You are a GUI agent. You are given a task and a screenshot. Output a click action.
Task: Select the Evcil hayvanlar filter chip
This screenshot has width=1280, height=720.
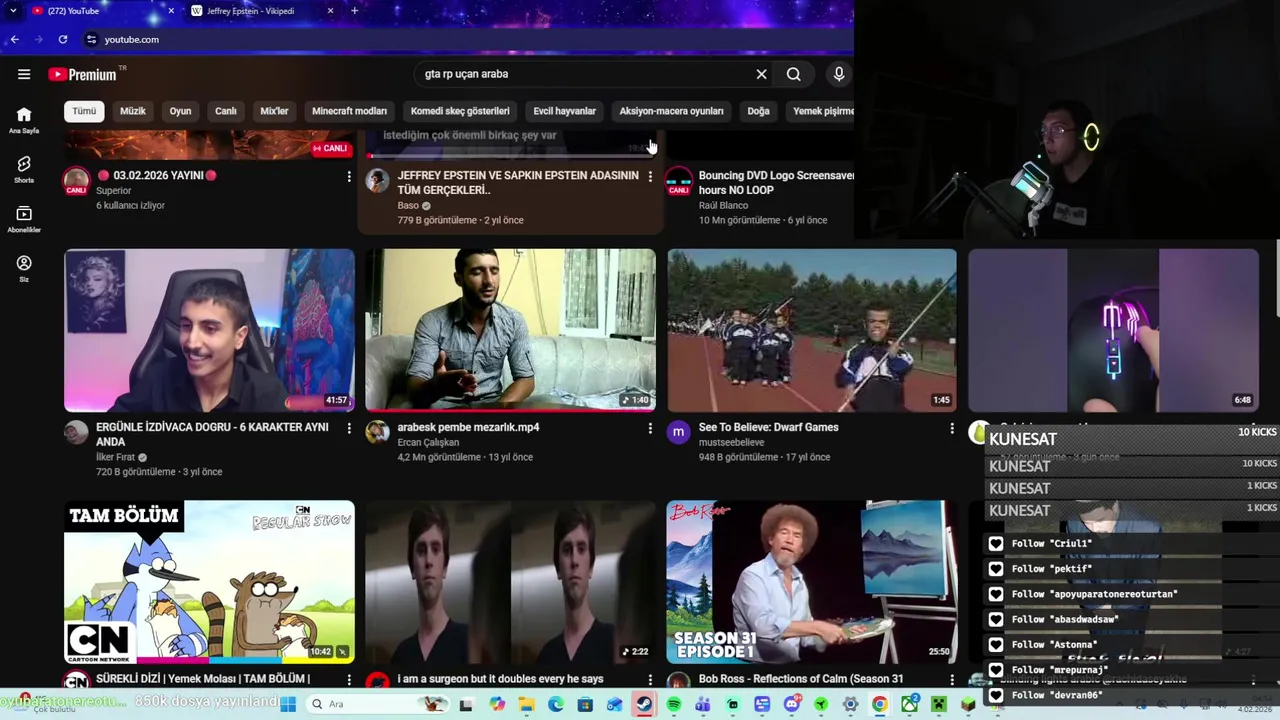pos(564,111)
